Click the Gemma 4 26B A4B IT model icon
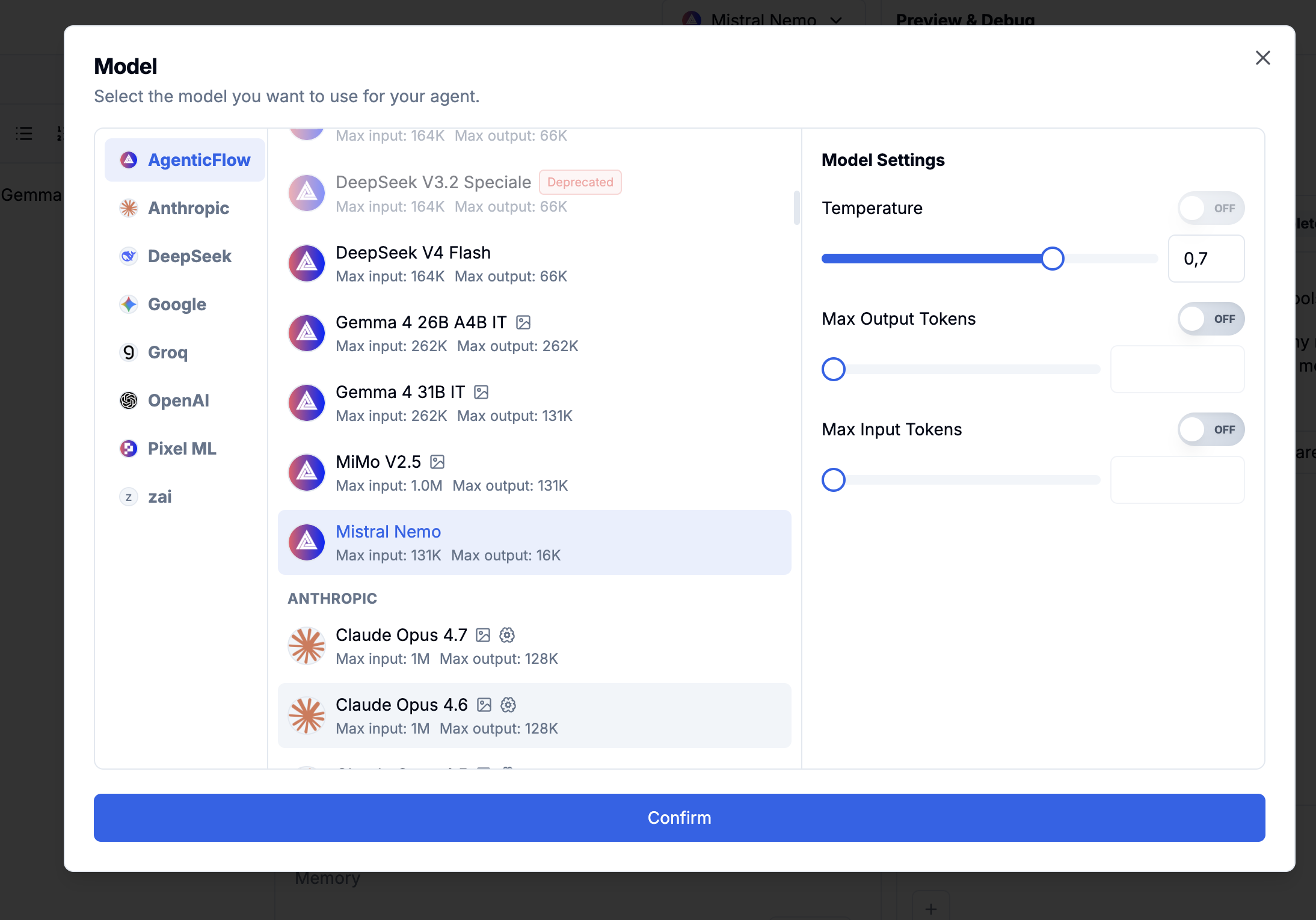 (x=307, y=333)
